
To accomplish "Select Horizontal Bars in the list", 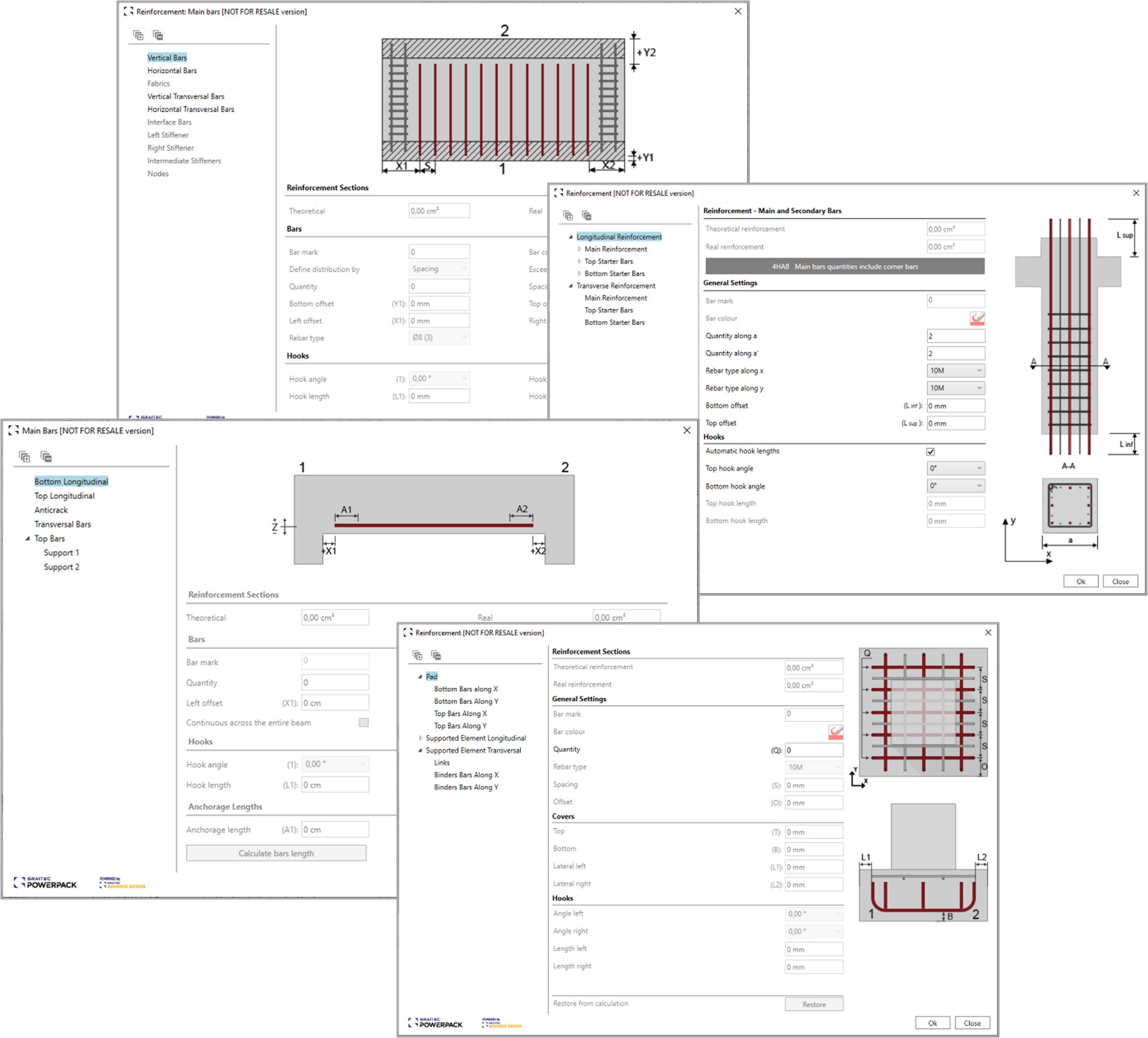I will point(172,70).
